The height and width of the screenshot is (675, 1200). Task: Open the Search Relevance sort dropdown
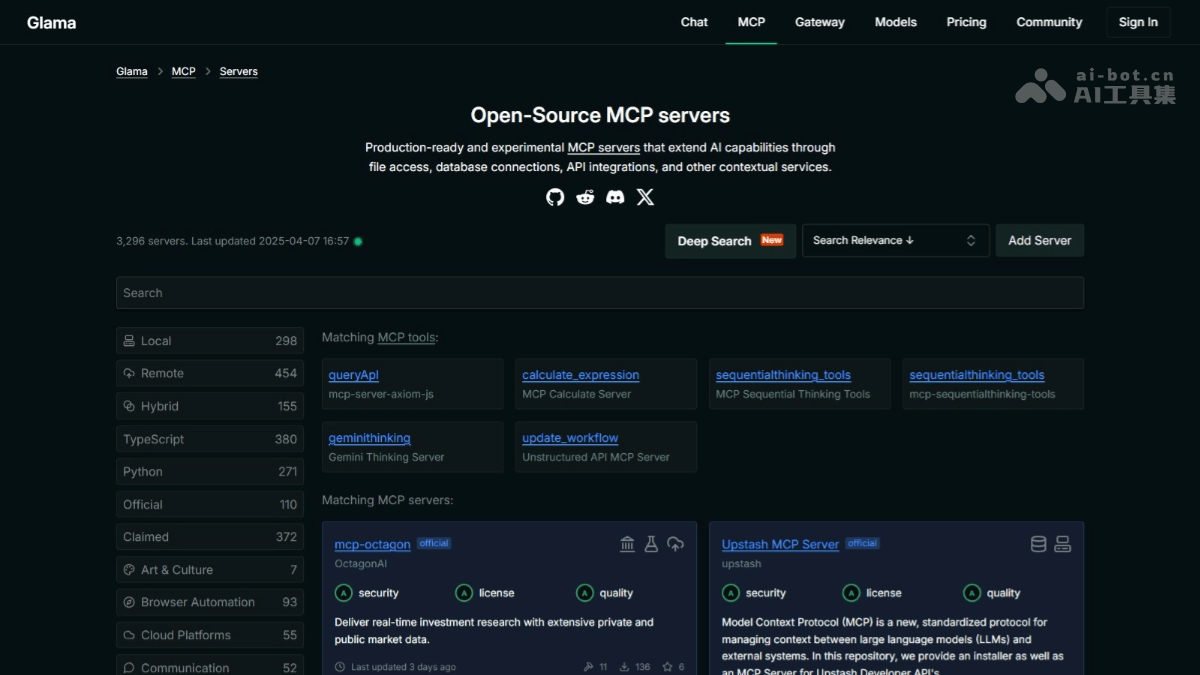(895, 240)
